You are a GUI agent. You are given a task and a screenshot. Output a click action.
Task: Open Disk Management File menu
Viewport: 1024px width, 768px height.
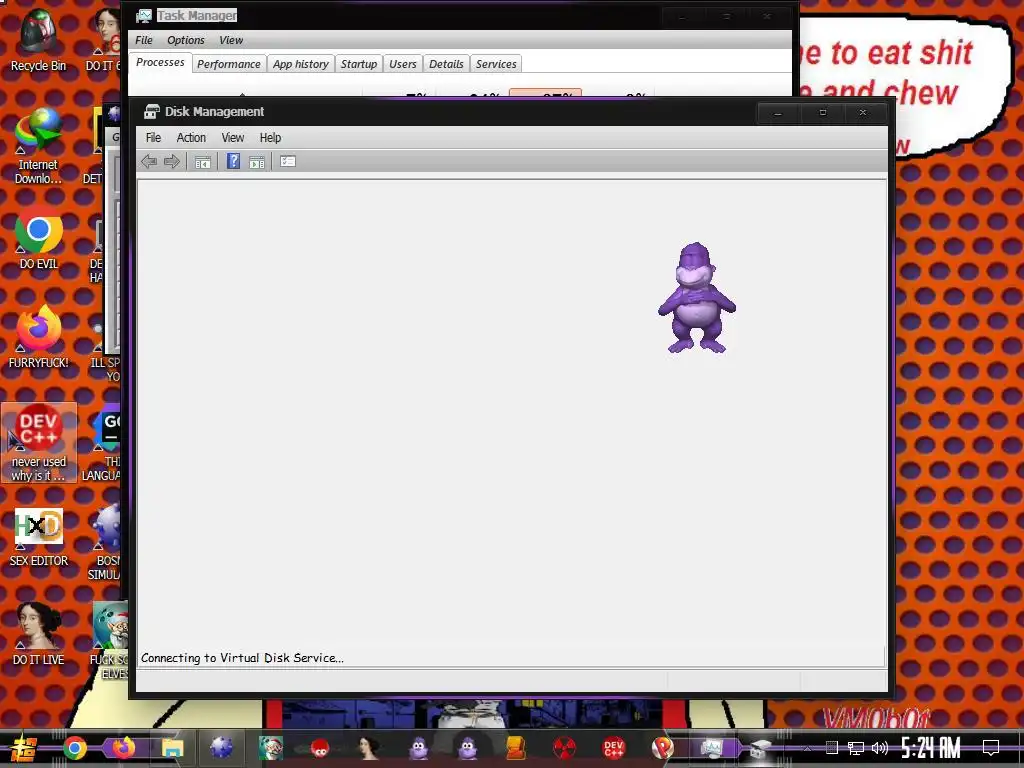coord(153,138)
